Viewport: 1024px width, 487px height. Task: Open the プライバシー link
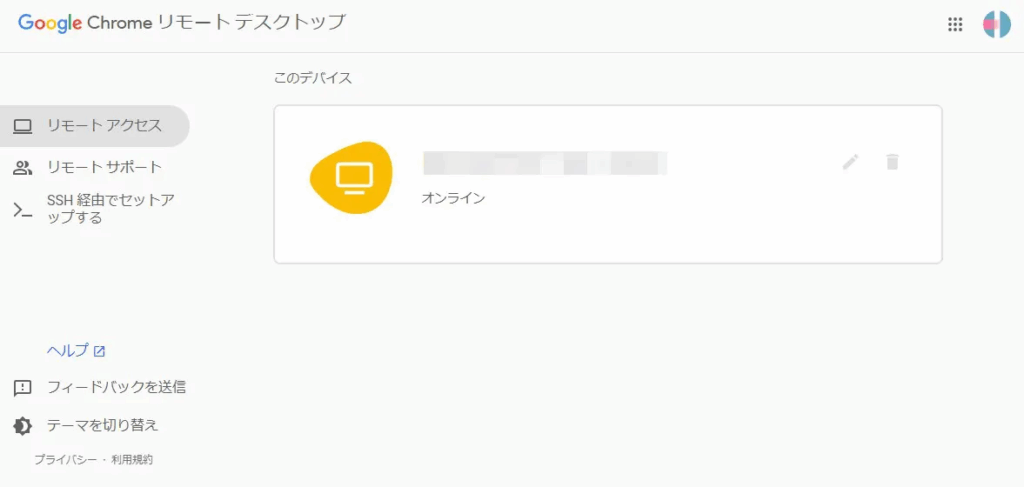tap(65, 460)
